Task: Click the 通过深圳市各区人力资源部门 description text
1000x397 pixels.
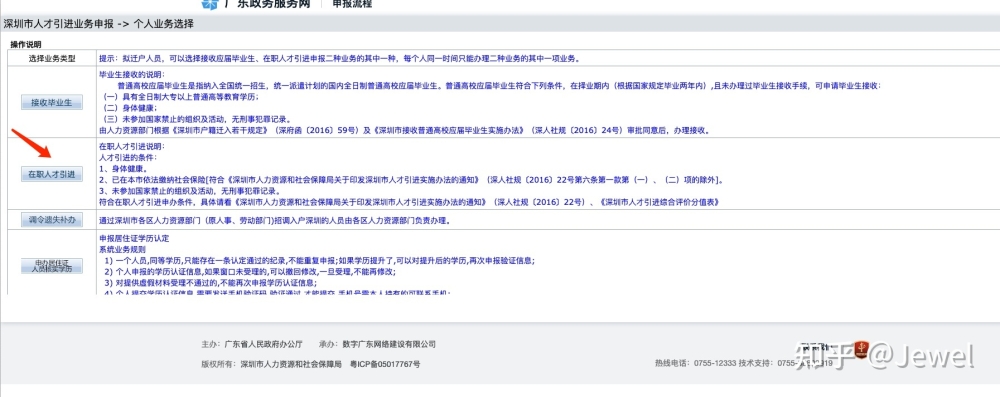Action: pos(276,221)
